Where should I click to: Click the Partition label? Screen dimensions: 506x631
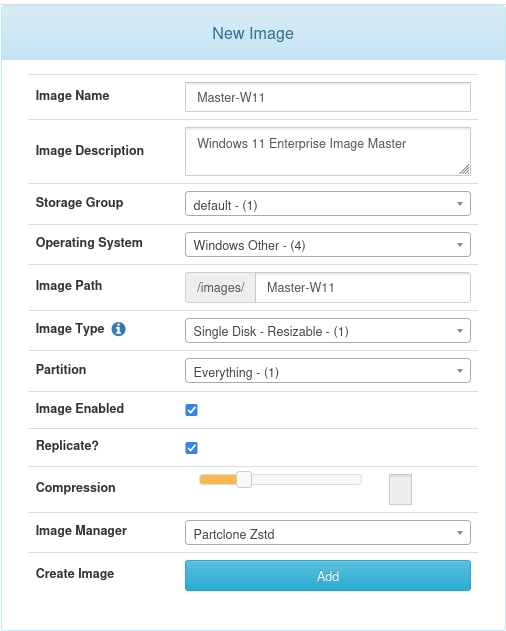click(61, 369)
